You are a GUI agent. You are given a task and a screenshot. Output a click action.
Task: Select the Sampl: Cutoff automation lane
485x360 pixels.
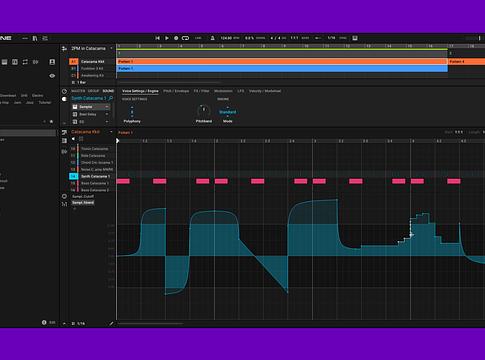[x=83, y=196]
